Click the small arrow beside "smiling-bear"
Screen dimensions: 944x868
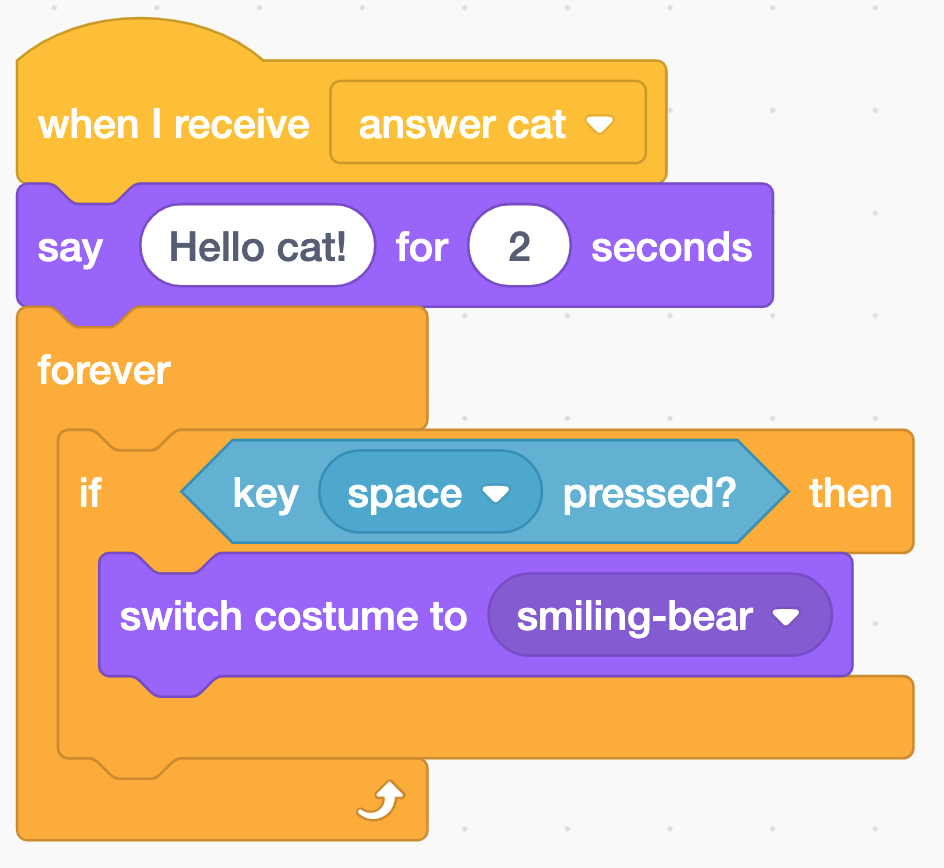pyautogui.click(x=786, y=617)
